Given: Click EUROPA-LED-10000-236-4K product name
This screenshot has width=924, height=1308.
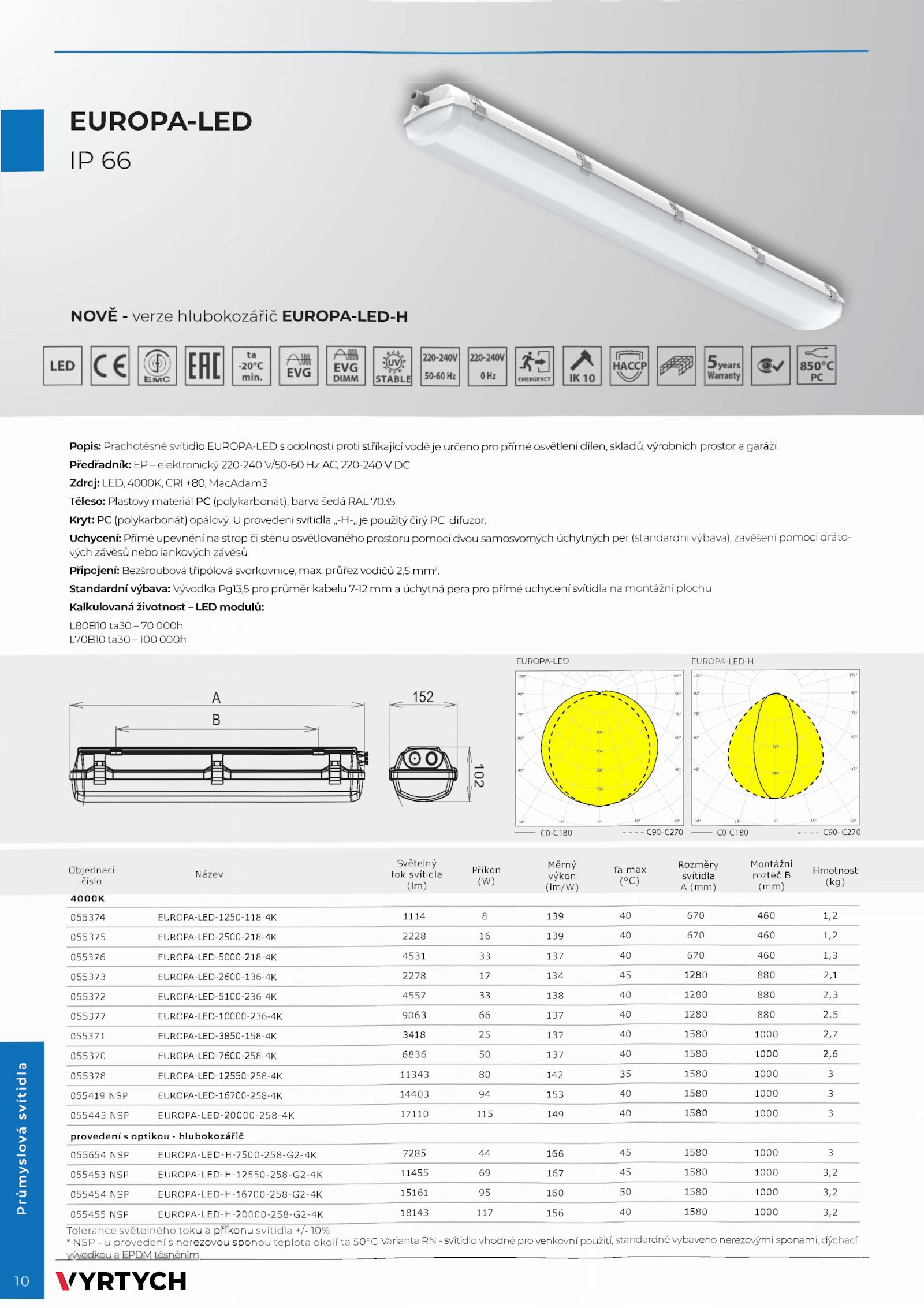Looking at the screenshot, I should point(220,1016).
